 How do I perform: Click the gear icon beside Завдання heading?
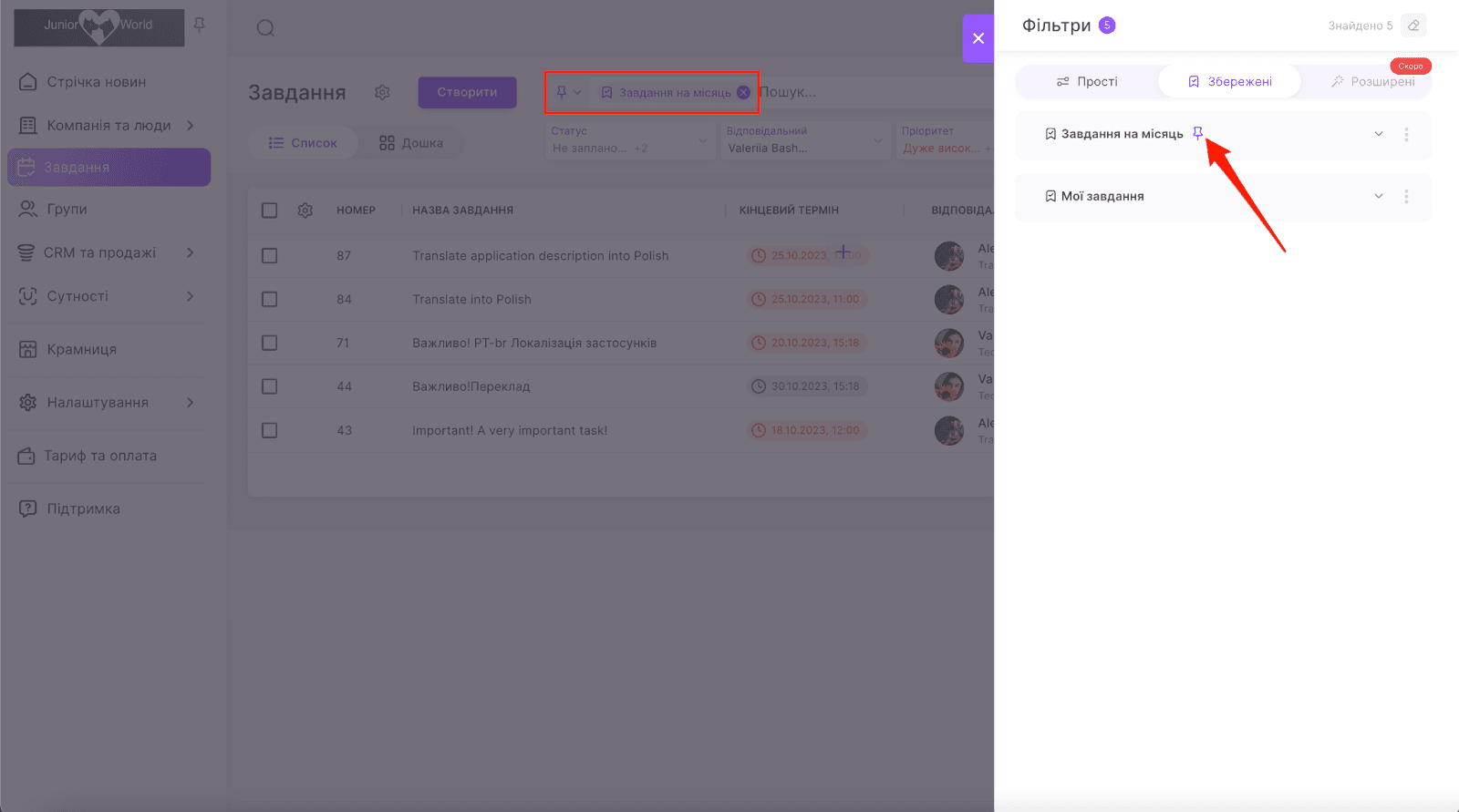point(382,92)
